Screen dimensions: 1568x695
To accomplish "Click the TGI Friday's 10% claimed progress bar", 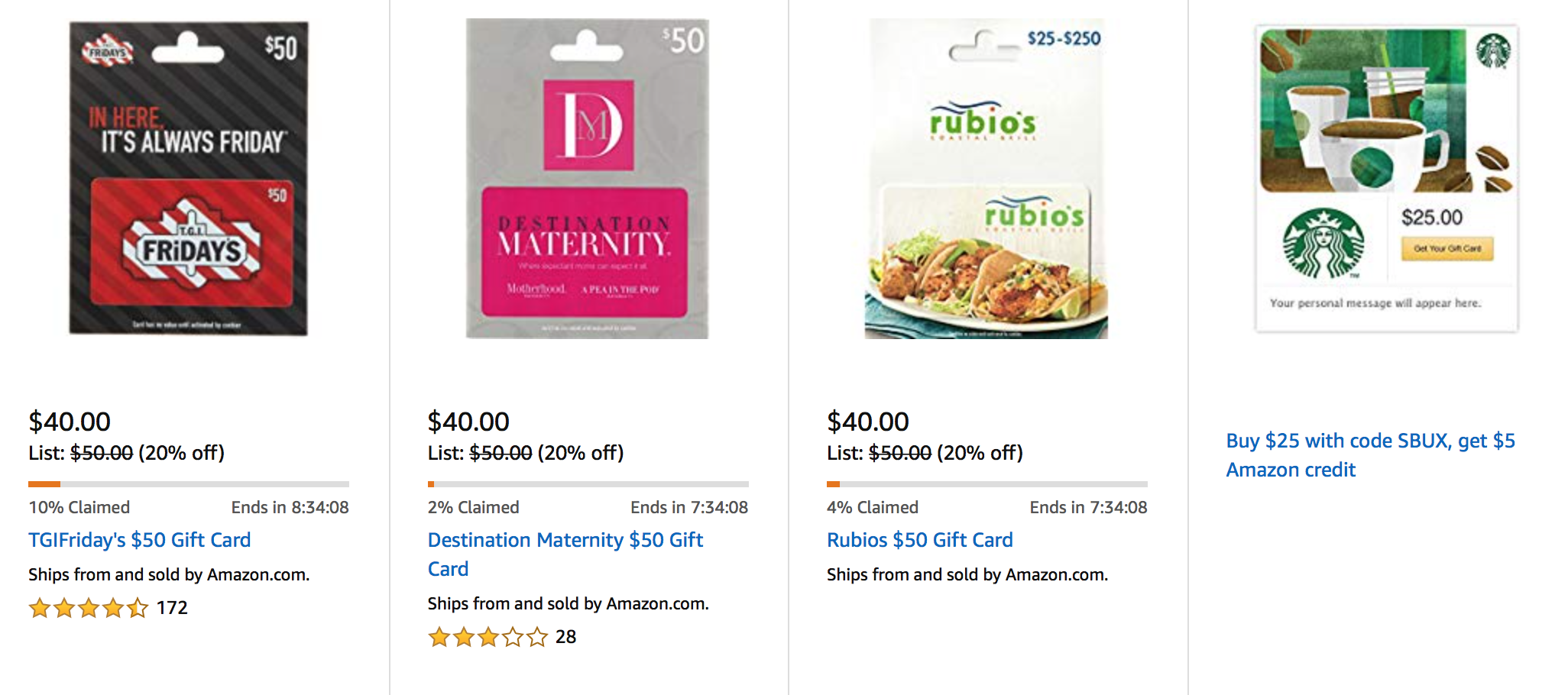I will point(189,484).
